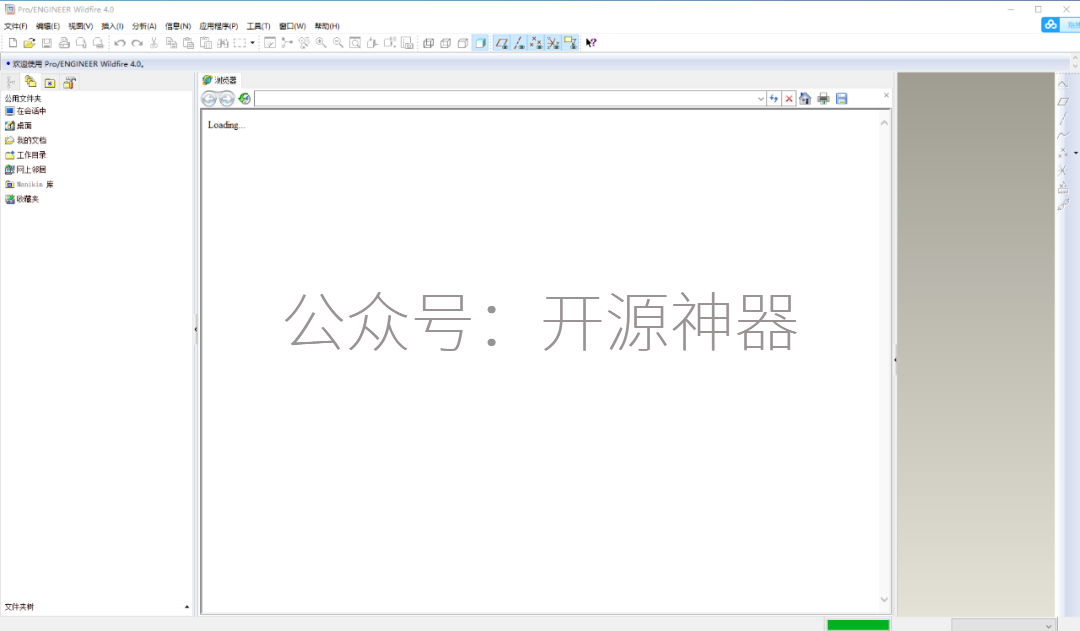Toggle datum points display
Image resolution: width=1080 pixels, height=631 pixels.
coord(537,43)
